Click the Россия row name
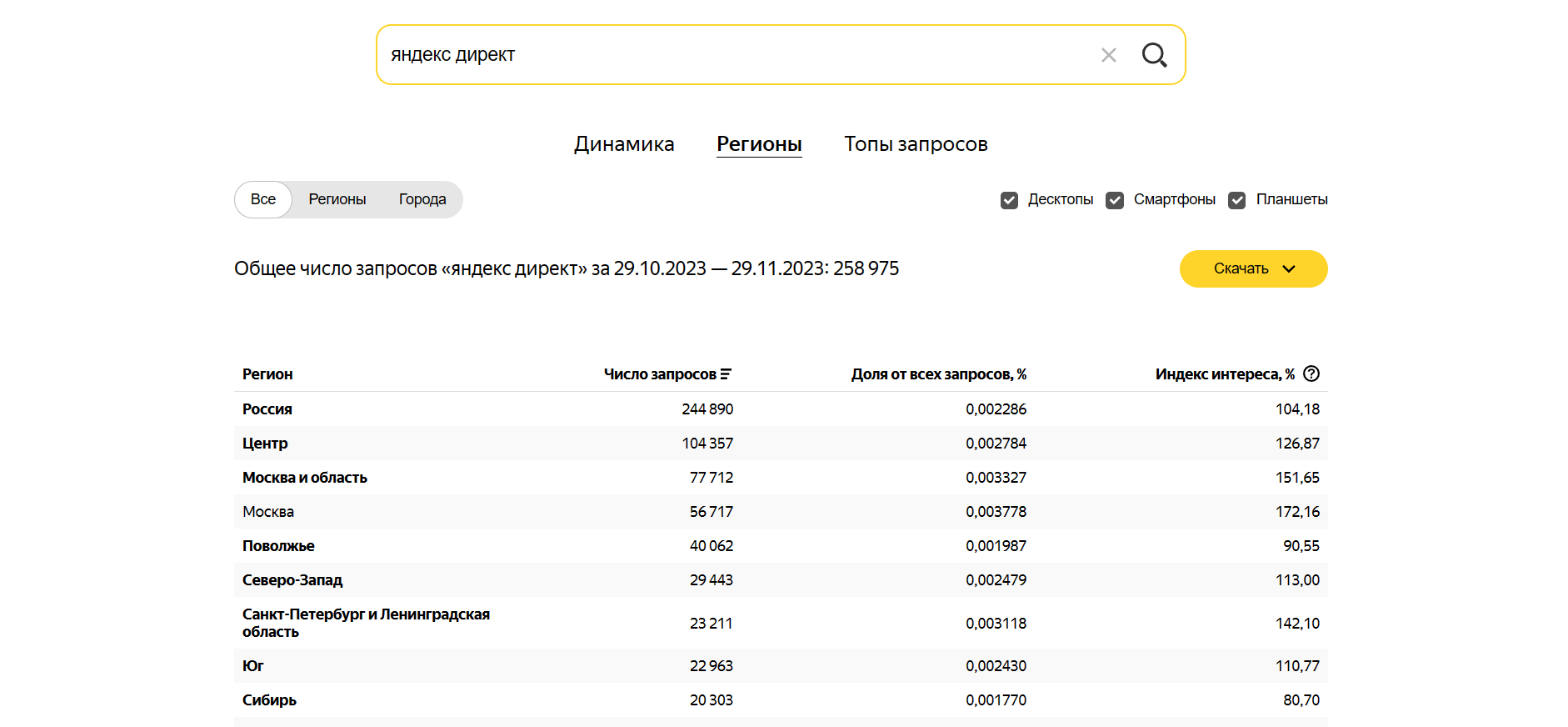This screenshot has width=1568, height=727. (267, 409)
